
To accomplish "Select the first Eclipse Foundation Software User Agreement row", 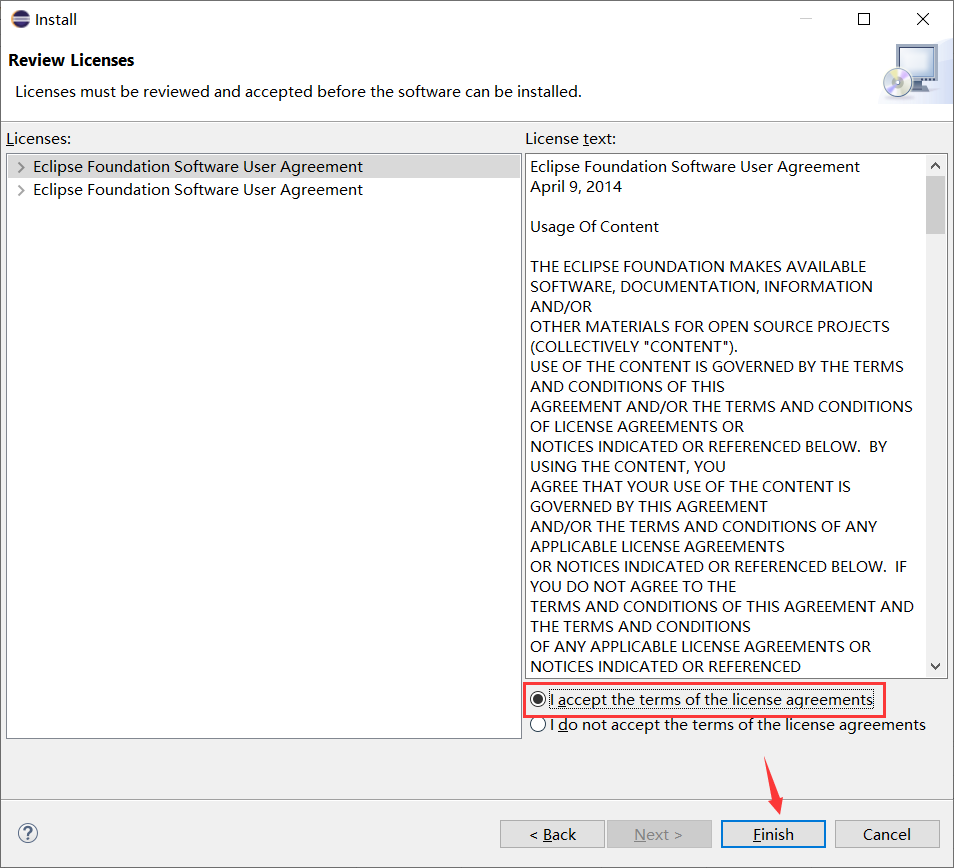I will (x=264, y=167).
